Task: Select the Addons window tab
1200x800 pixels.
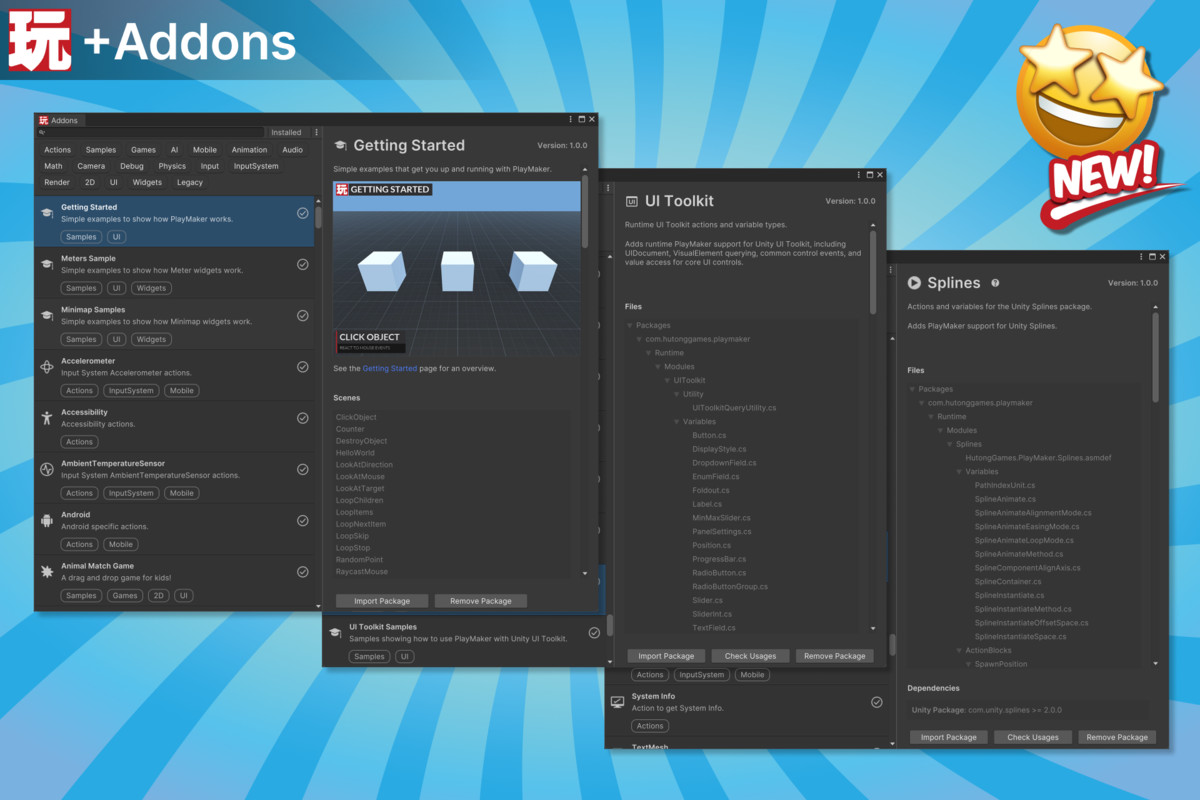Action: [58, 120]
